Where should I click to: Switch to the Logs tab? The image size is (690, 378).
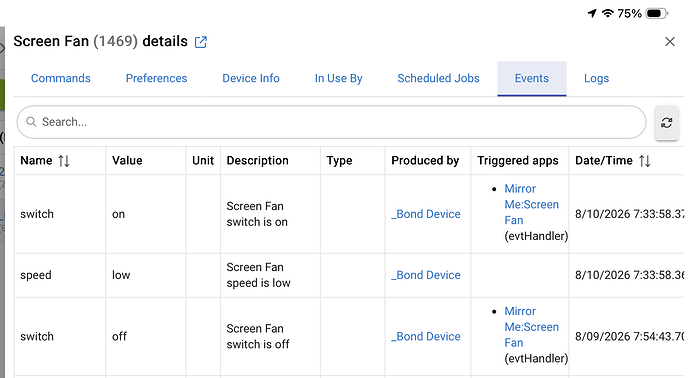596,78
